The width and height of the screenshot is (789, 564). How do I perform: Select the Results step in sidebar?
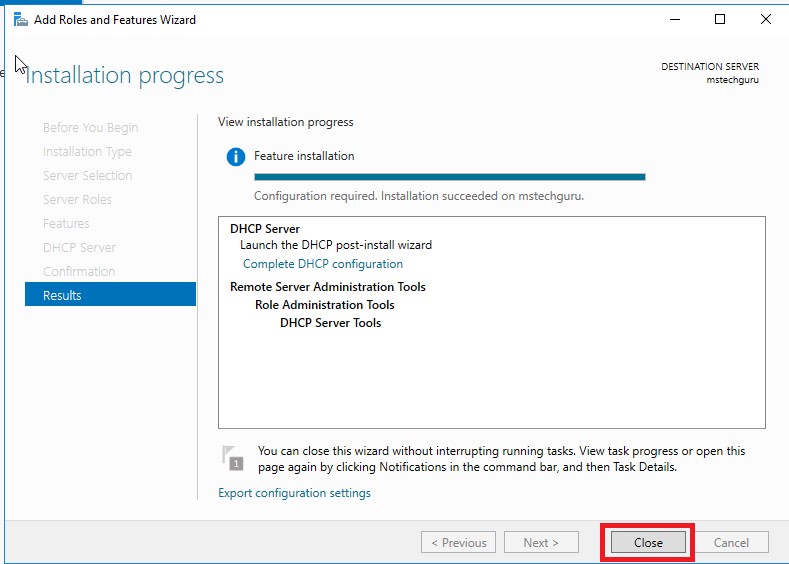point(110,294)
